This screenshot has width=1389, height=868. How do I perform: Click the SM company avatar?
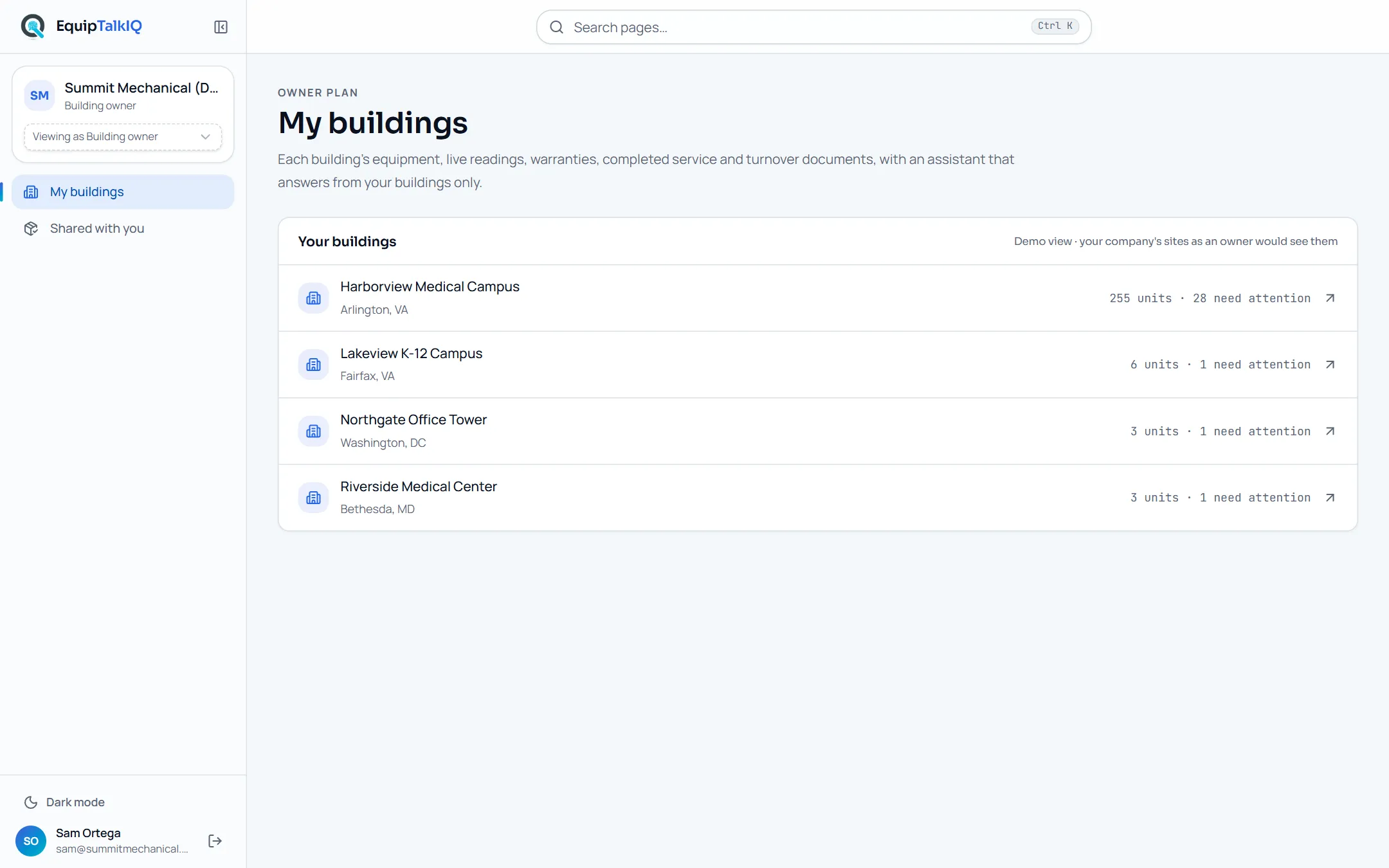pos(39,96)
